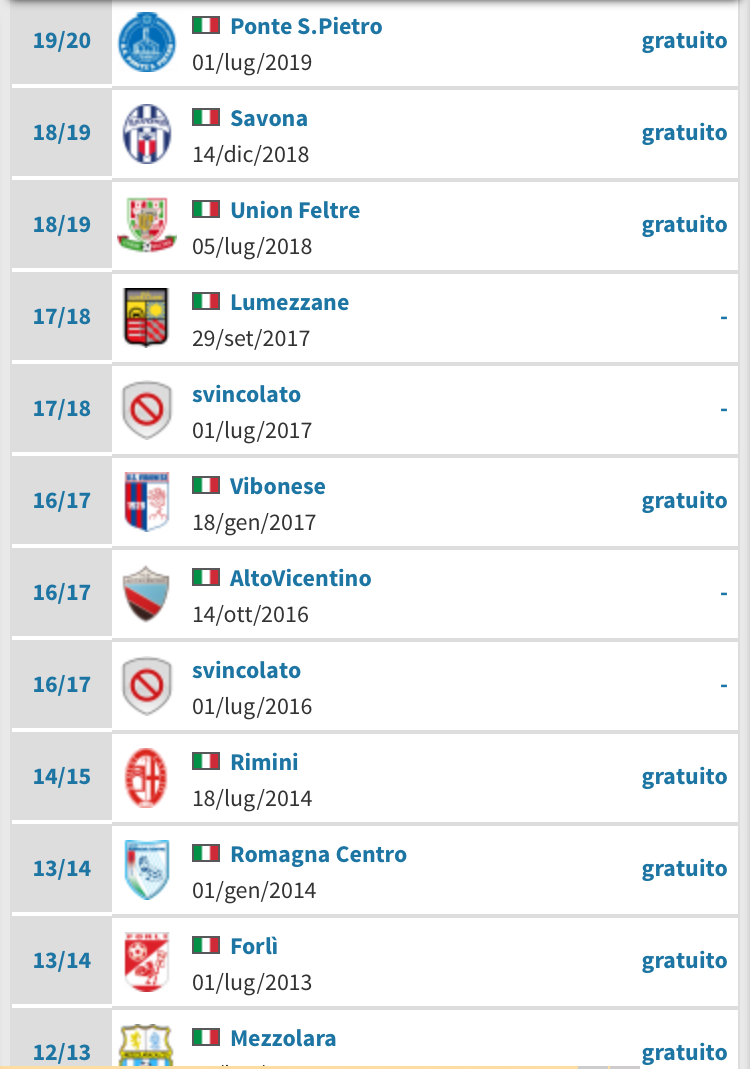Click the Savona club crest
This screenshot has height=1069, width=750.
[x=146, y=133]
